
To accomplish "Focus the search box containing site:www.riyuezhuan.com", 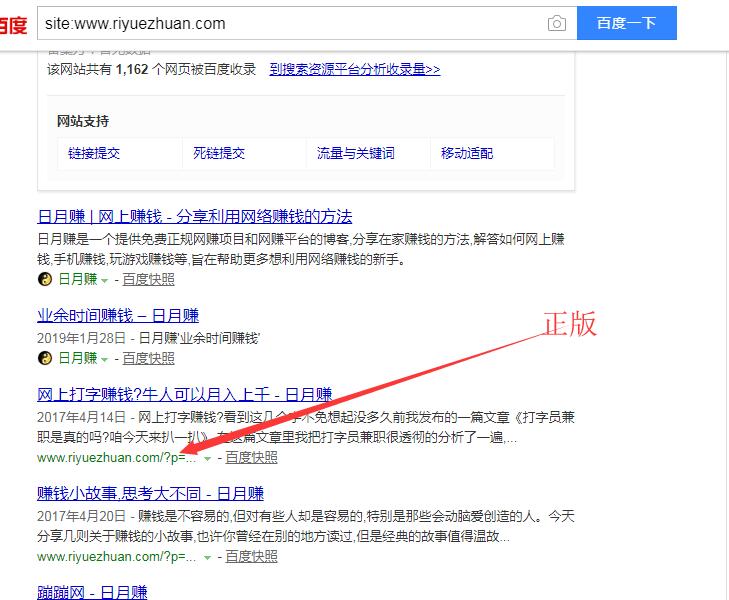I will point(307,23).
